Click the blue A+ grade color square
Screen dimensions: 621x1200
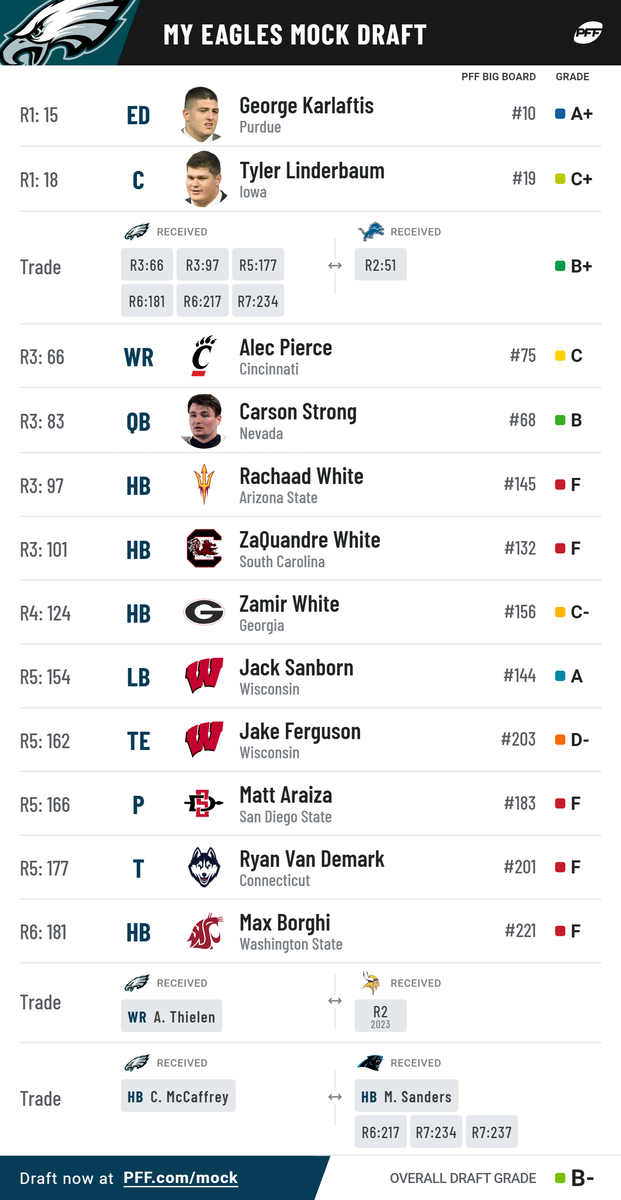[x=560, y=114]
